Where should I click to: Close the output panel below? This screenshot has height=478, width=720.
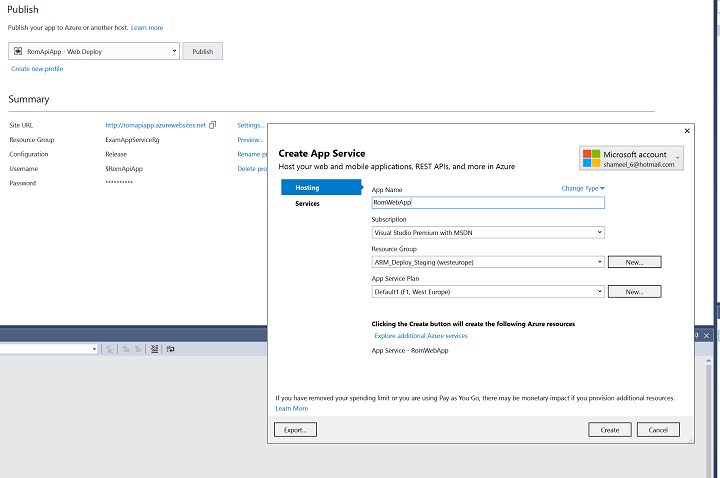click(707, 336)
